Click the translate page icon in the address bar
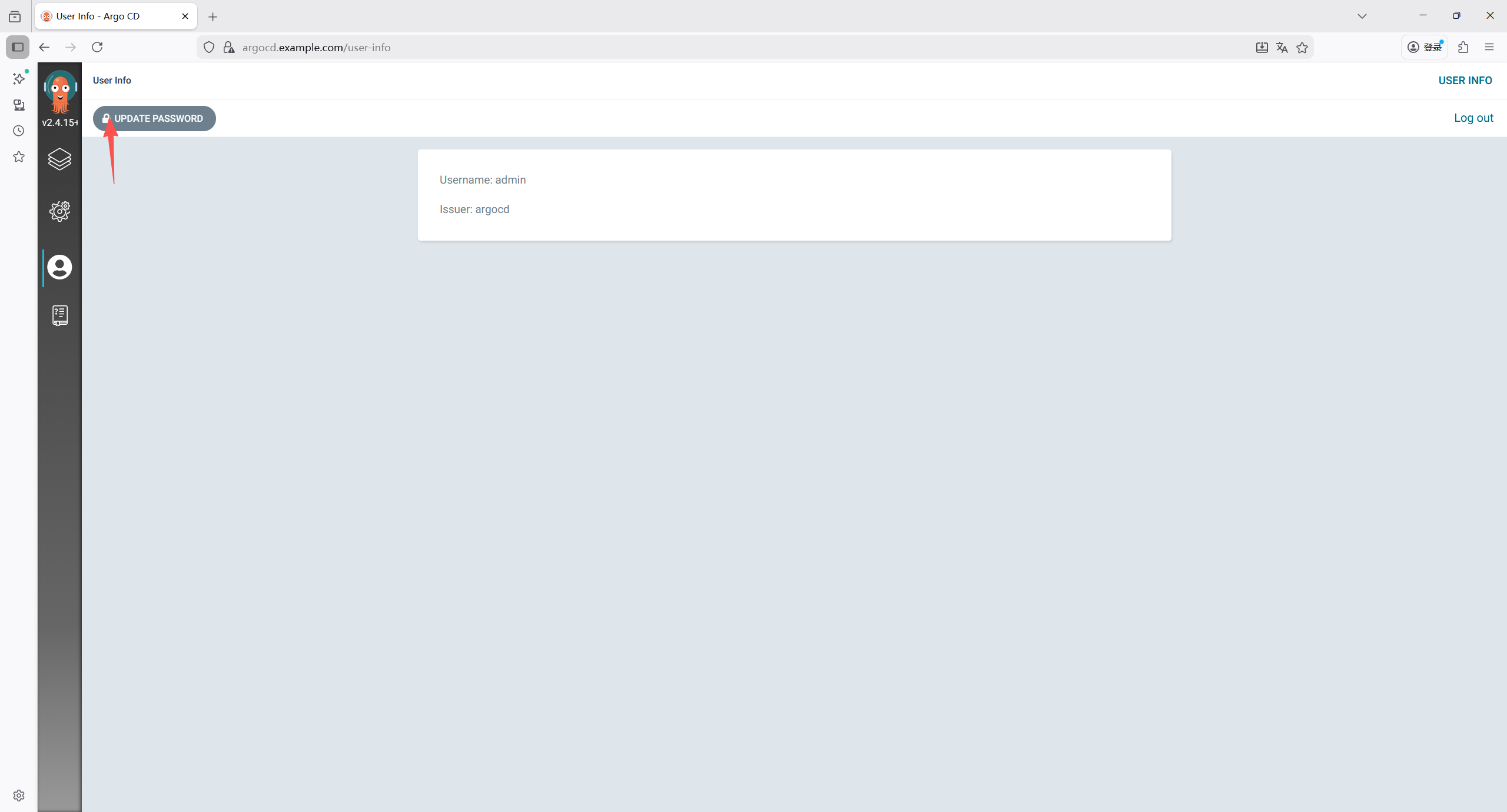The width and height of the screenshot is (1507, 812). pyautogui.click(x=1282, y=48)
